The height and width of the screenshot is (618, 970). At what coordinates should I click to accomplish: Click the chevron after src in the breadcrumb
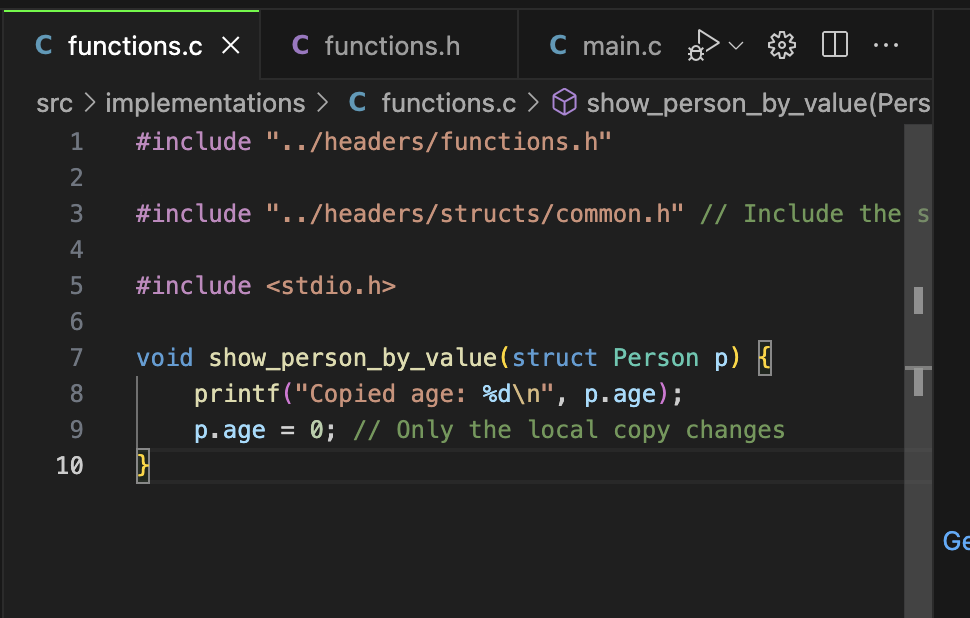tap(89, 103)
